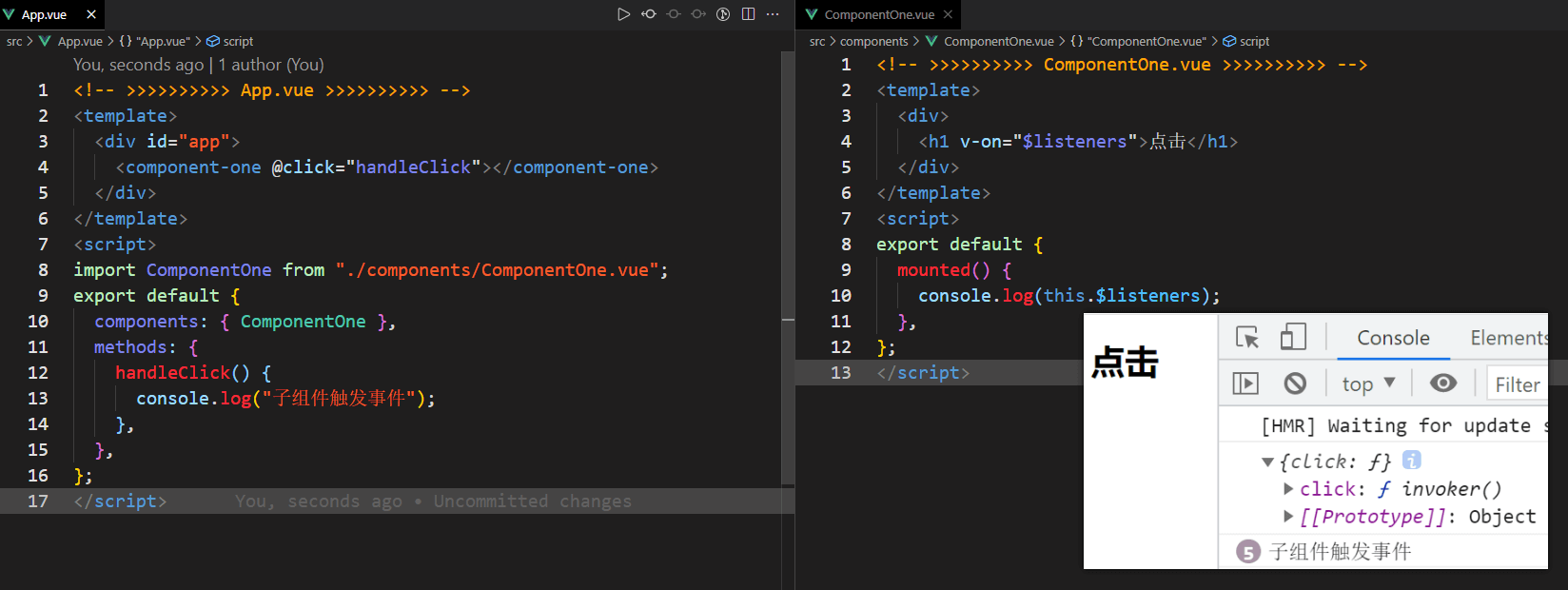Open DevTools Console tab

(x=1393, y=338)
